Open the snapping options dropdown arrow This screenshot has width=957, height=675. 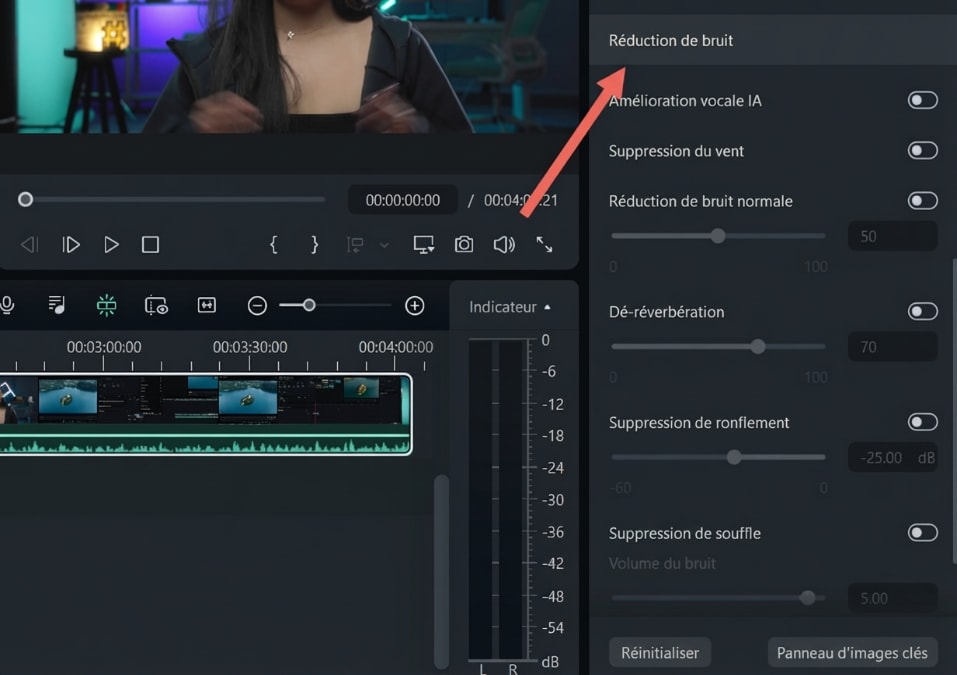[384, 244]
